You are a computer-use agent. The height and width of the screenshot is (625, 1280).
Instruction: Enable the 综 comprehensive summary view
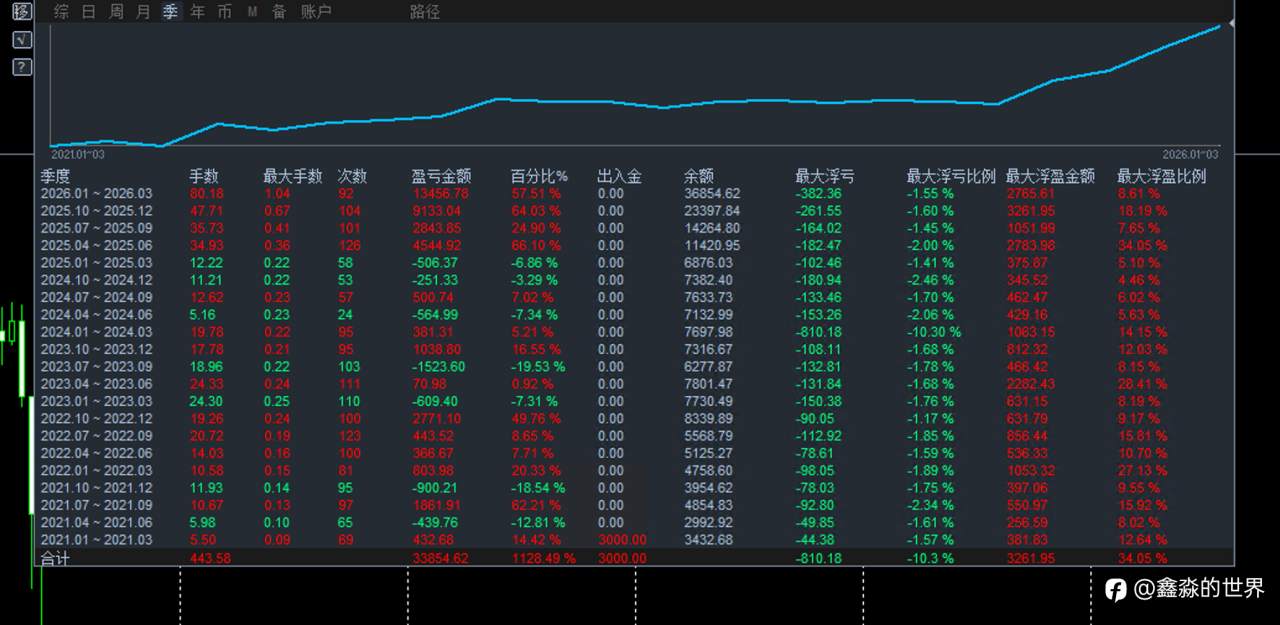[60, 12]
